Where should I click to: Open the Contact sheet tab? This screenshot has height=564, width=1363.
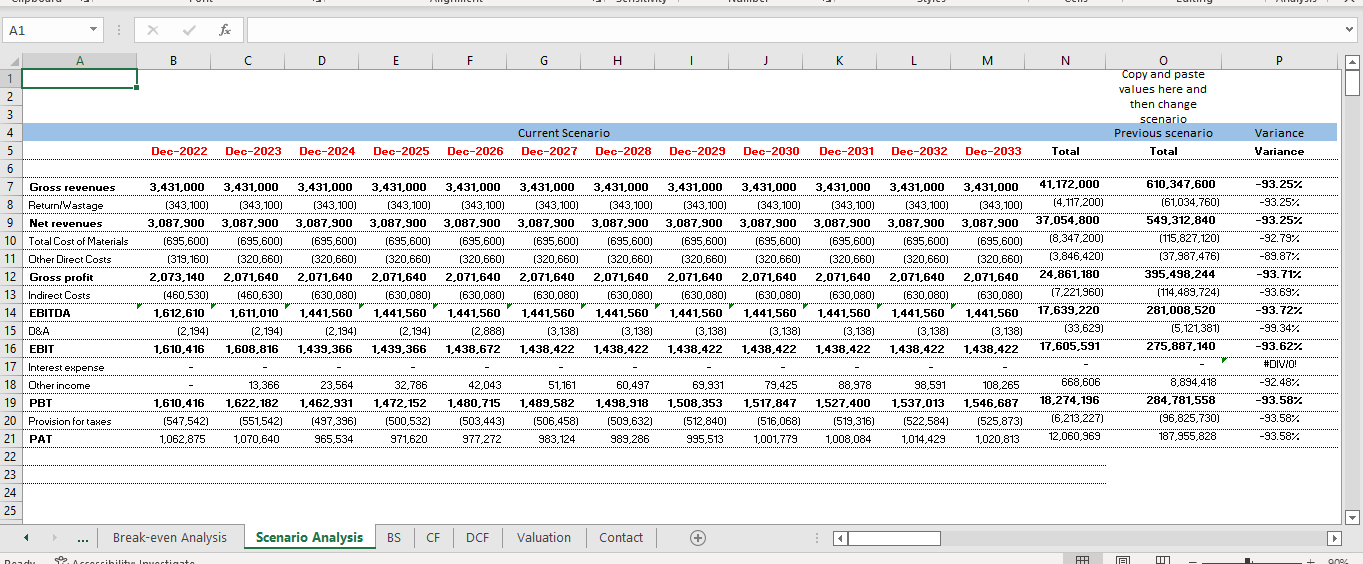click(x=621, y=538)
